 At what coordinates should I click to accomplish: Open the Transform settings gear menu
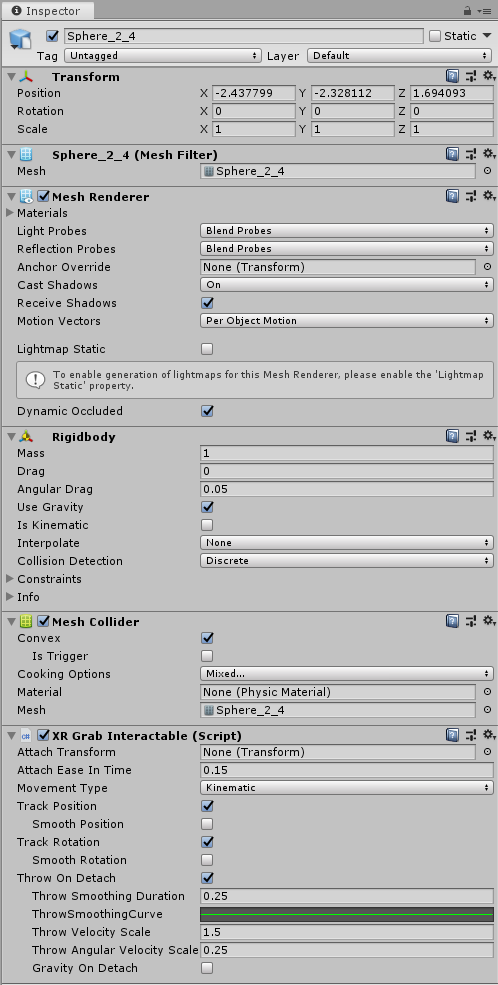(x=488, y=77)
